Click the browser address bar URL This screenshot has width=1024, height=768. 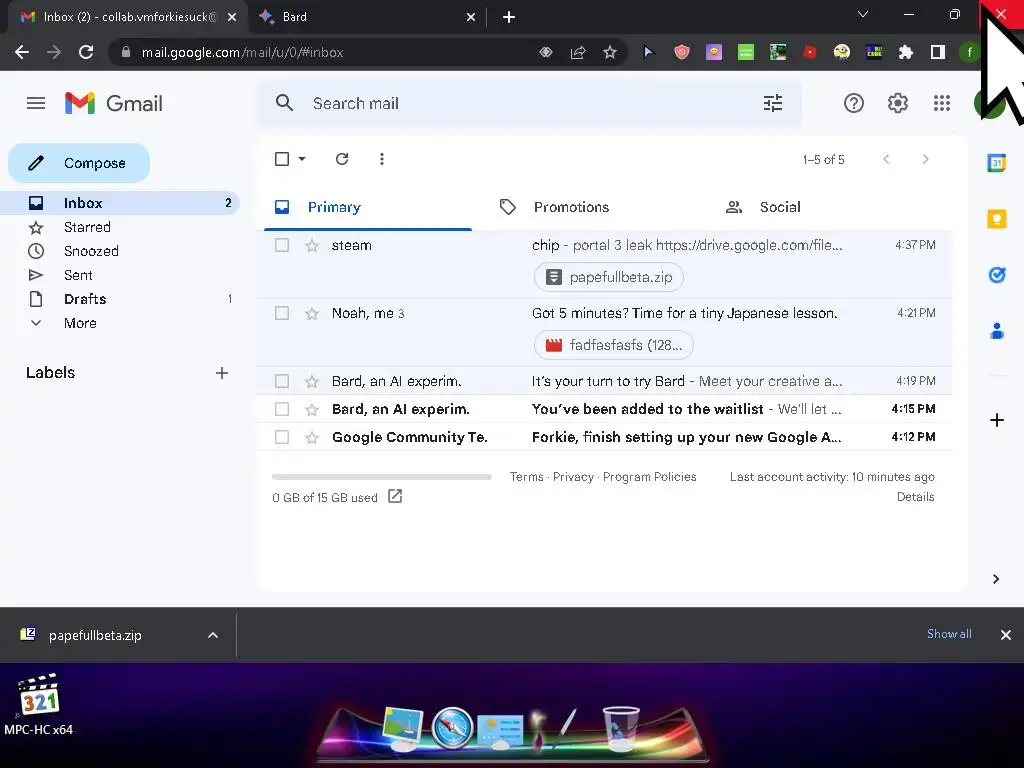point(242,52)
